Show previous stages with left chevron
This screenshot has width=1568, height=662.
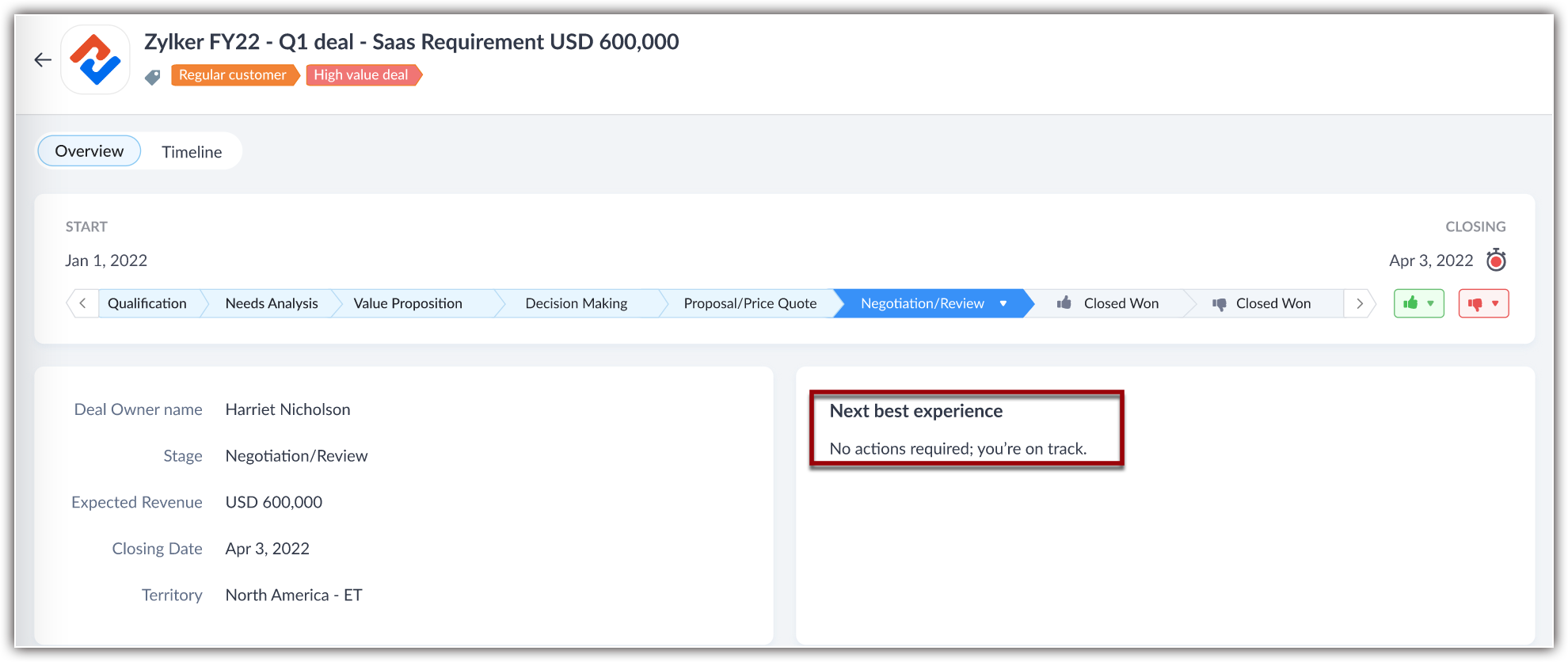(82, 303)
